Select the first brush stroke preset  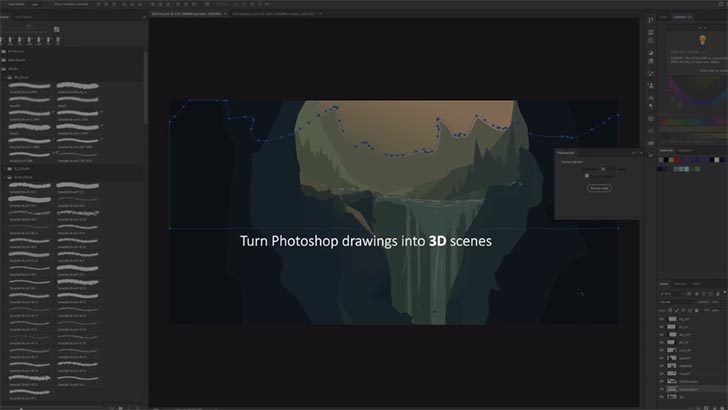(x=30, y=86)
